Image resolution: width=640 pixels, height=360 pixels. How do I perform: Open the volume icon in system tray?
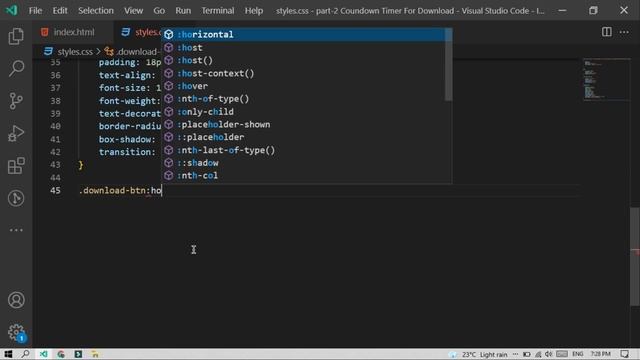click(549, 354)
